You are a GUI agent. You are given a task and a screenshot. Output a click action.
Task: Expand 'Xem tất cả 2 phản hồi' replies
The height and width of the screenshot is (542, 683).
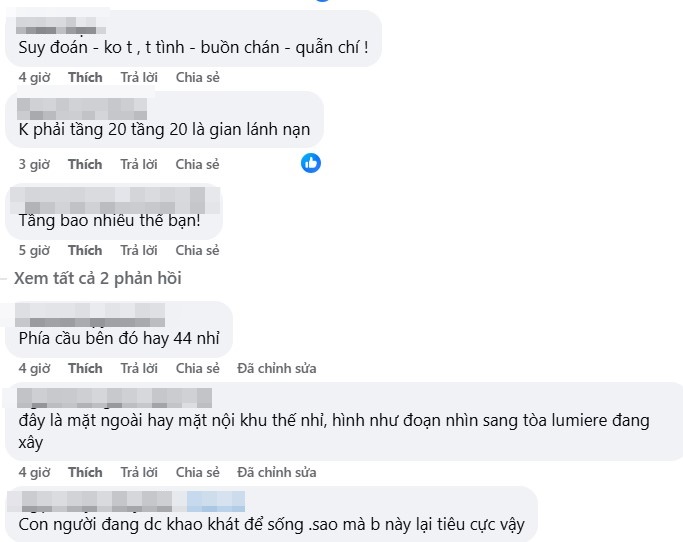coord(98,278)
